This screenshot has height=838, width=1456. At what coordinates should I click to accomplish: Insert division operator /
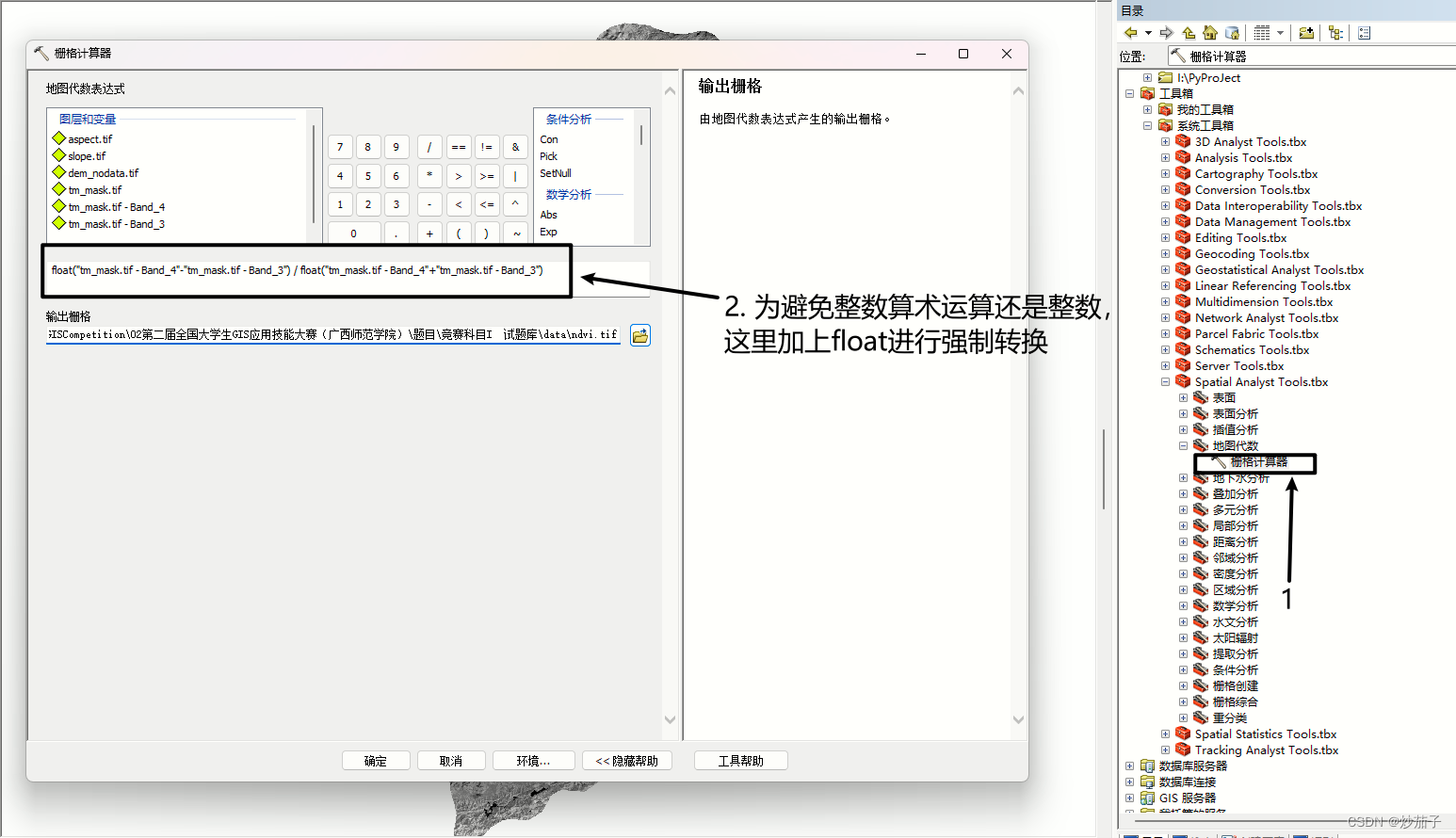[x=429, y=147]
